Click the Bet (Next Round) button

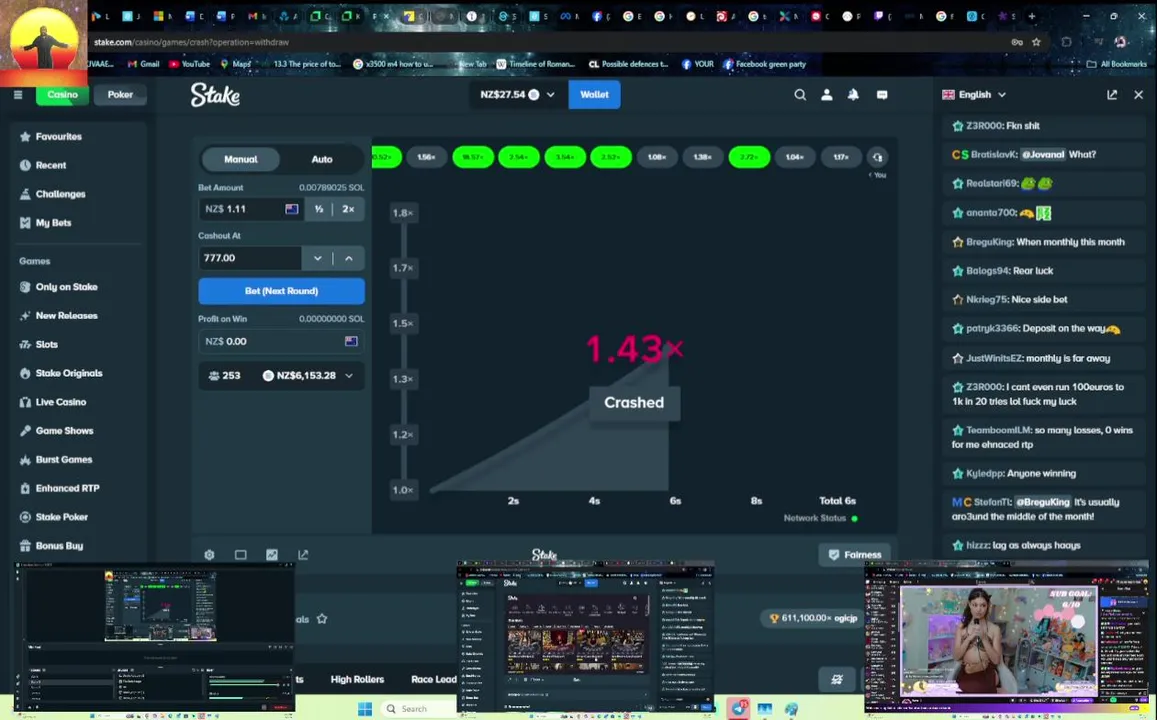click(281, 291)
